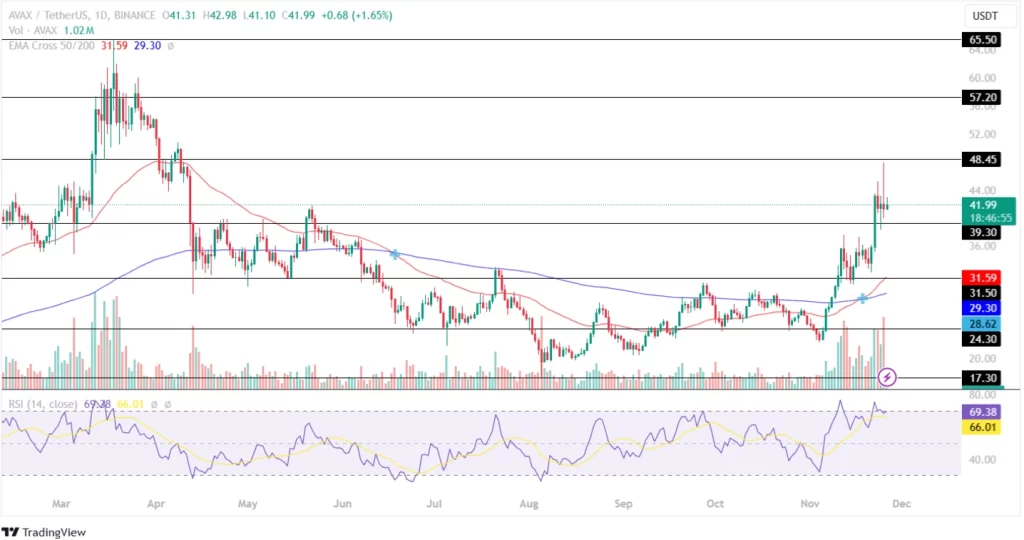Select the EMA cross marker near June
1024x540 pixels.
(x=394, y=254)
